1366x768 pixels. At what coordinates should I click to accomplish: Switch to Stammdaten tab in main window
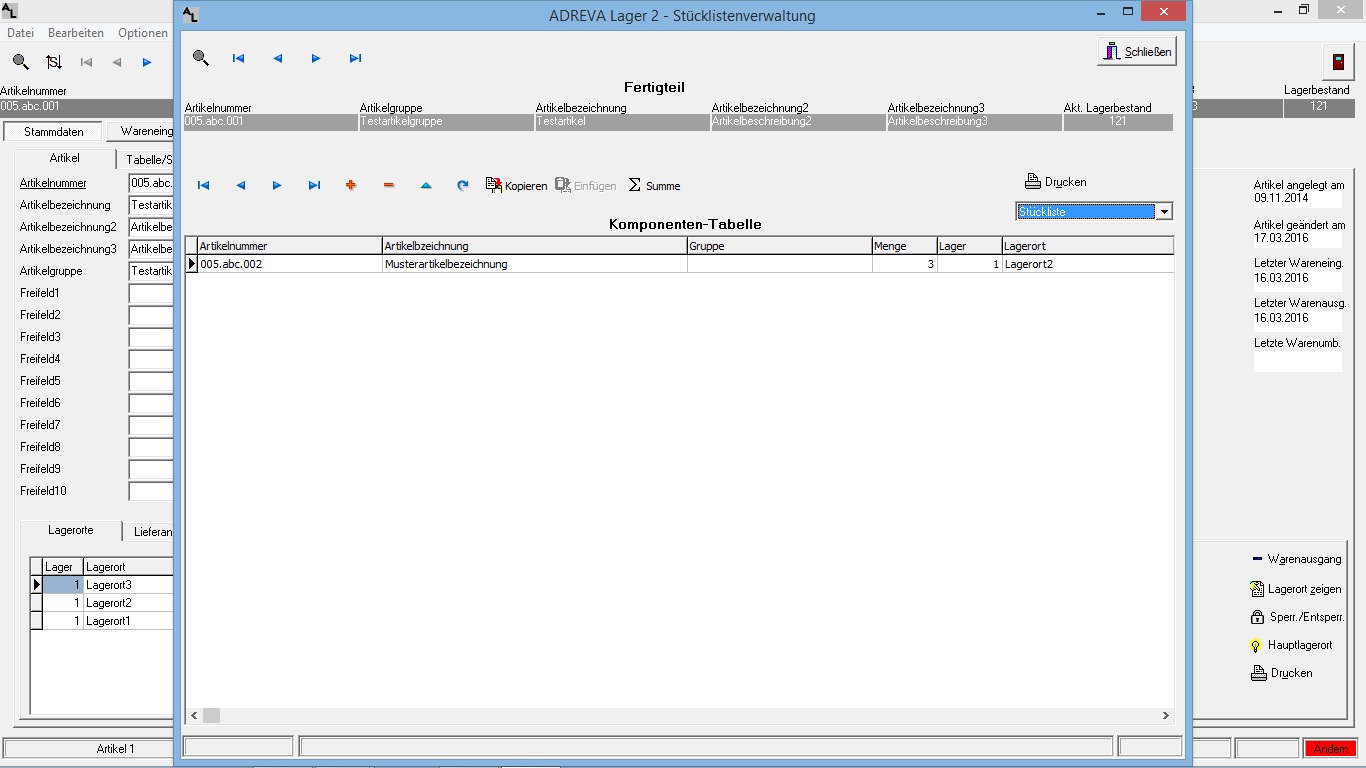point(54,132)
